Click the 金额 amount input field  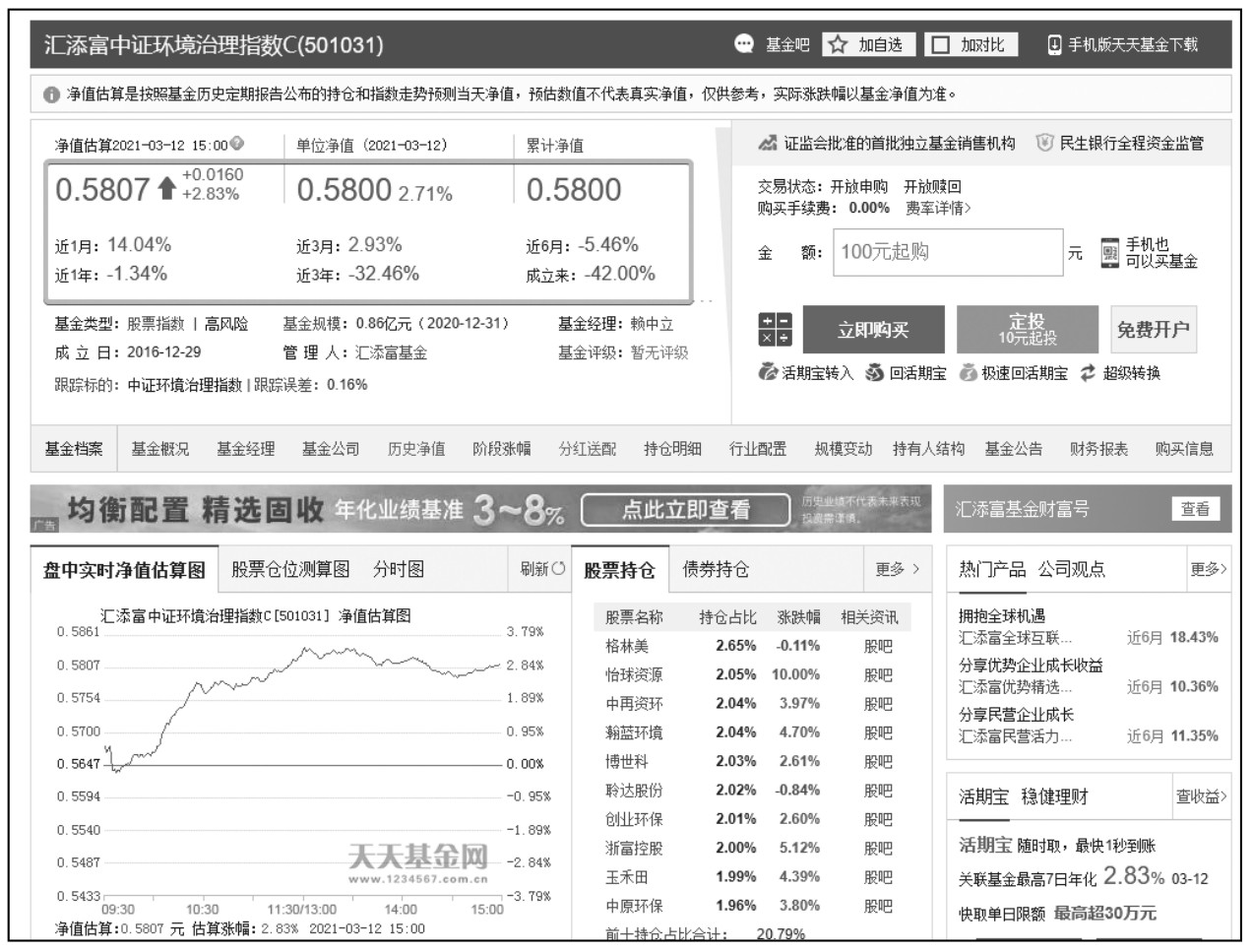coord(947,253)
